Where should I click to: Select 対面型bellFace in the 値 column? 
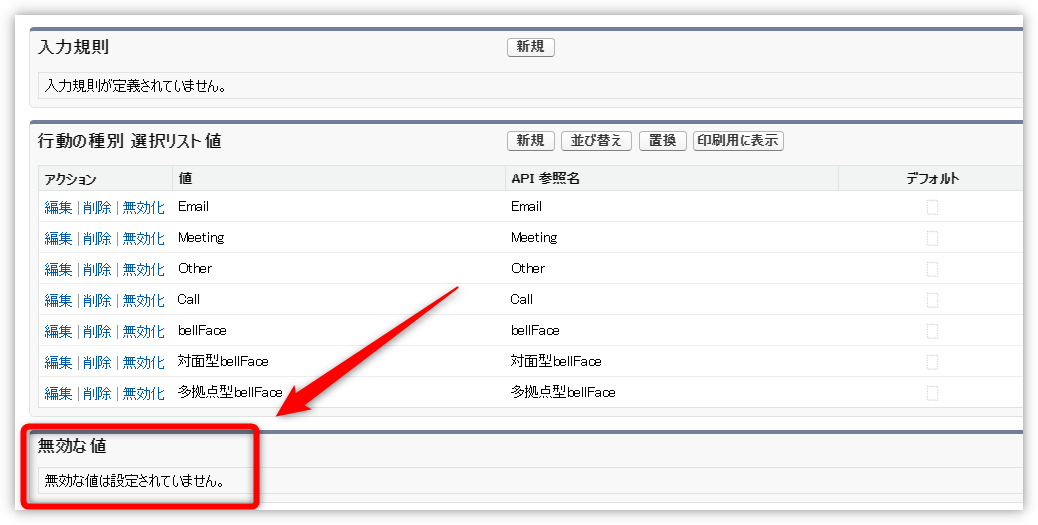[x=223, y=361]
